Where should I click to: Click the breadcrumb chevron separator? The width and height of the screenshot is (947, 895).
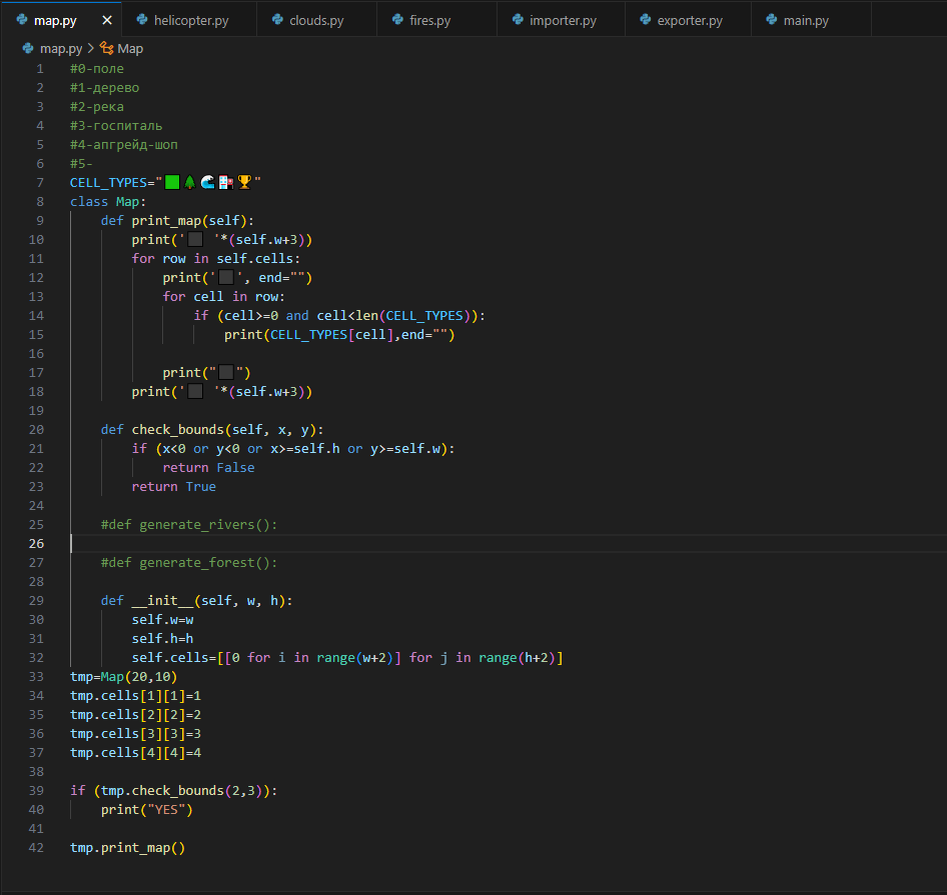(91, 48)
